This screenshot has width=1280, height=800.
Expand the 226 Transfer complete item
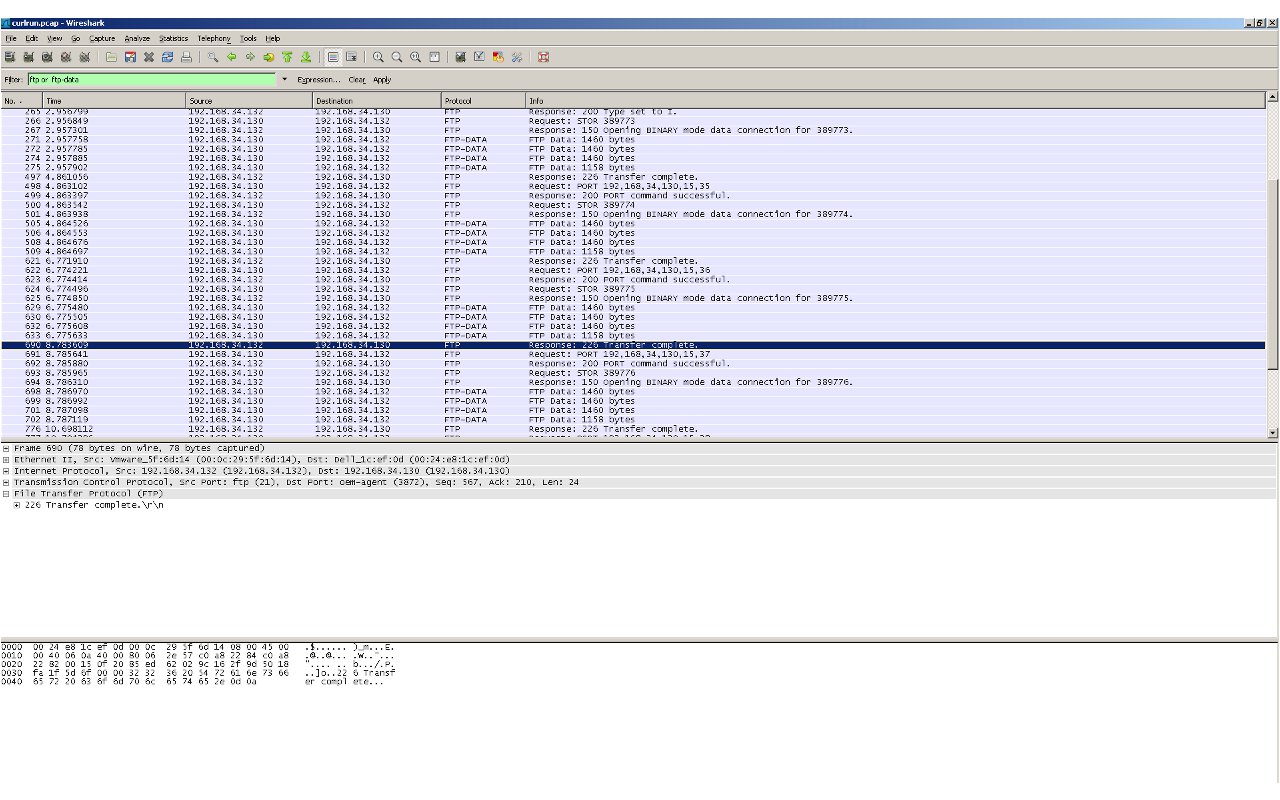[x=17, y=505]
